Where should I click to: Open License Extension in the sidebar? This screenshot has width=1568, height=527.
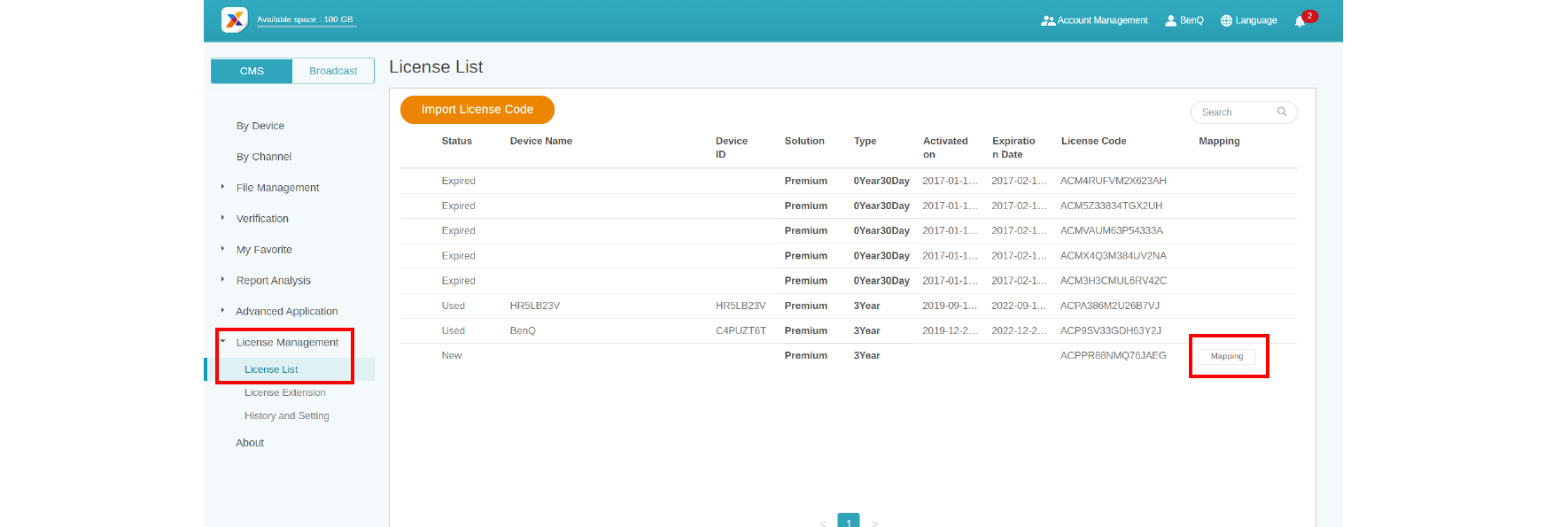284,392
